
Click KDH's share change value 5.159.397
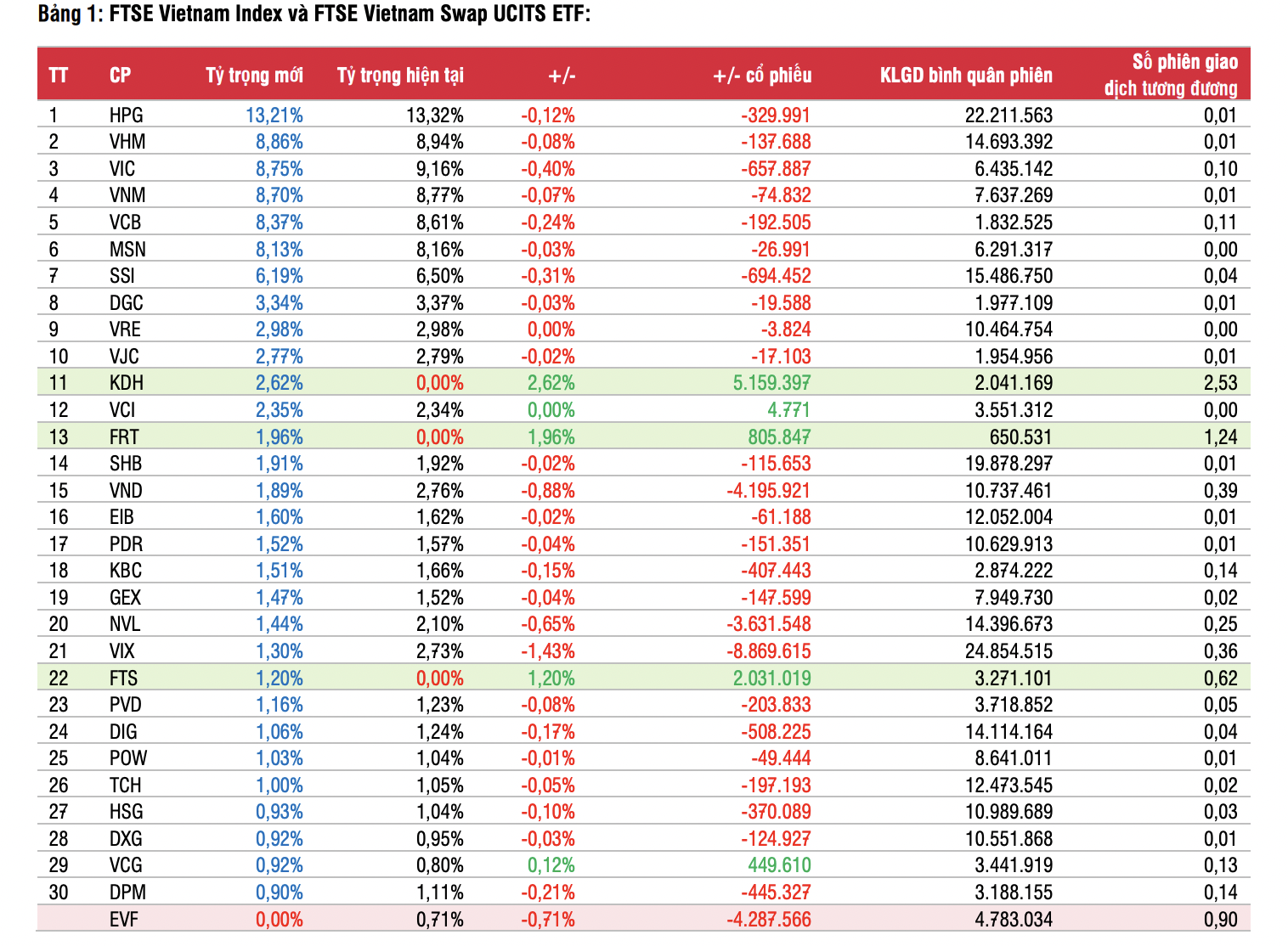click(771, 383)
